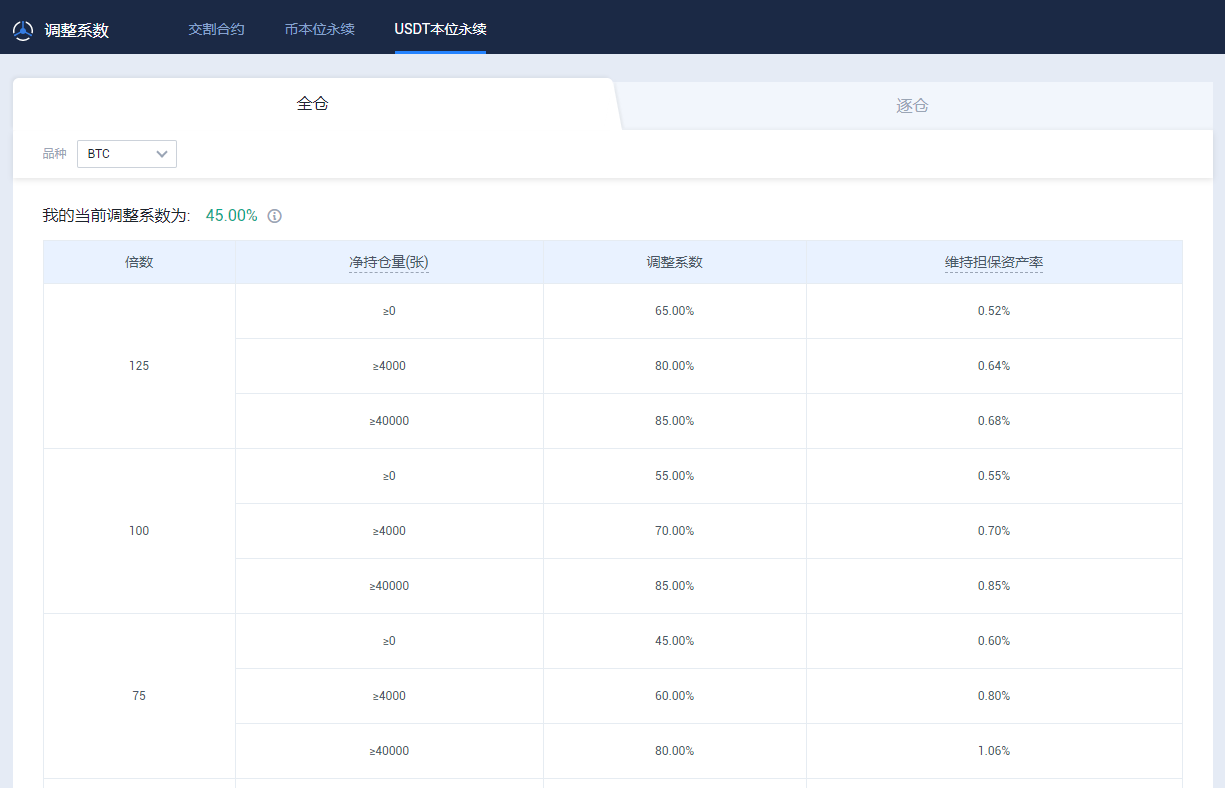Select the 100 leverage cell
This screenshot has width=1225, height=788.
(139, 531)
